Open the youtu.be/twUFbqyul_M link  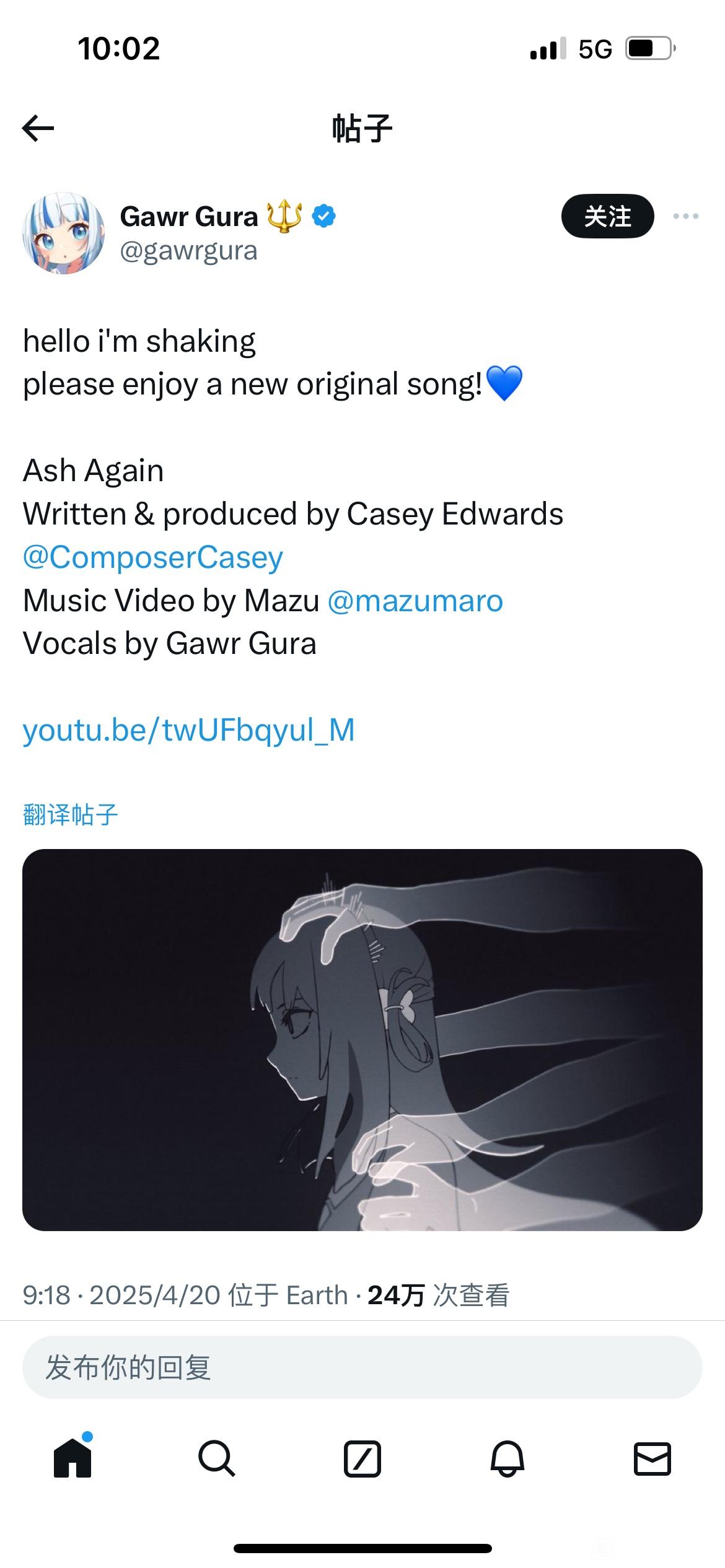189,730
